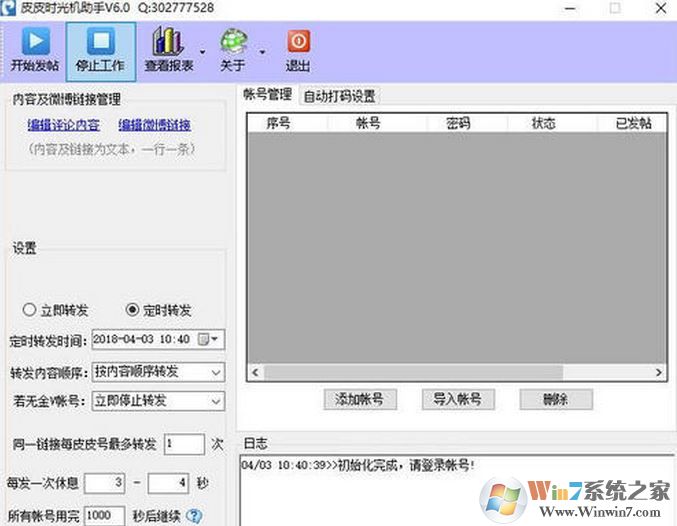Switch to the 自动打码设置 tab
Viewport: 677px width, 526px height.
click(x=339, y=96)
